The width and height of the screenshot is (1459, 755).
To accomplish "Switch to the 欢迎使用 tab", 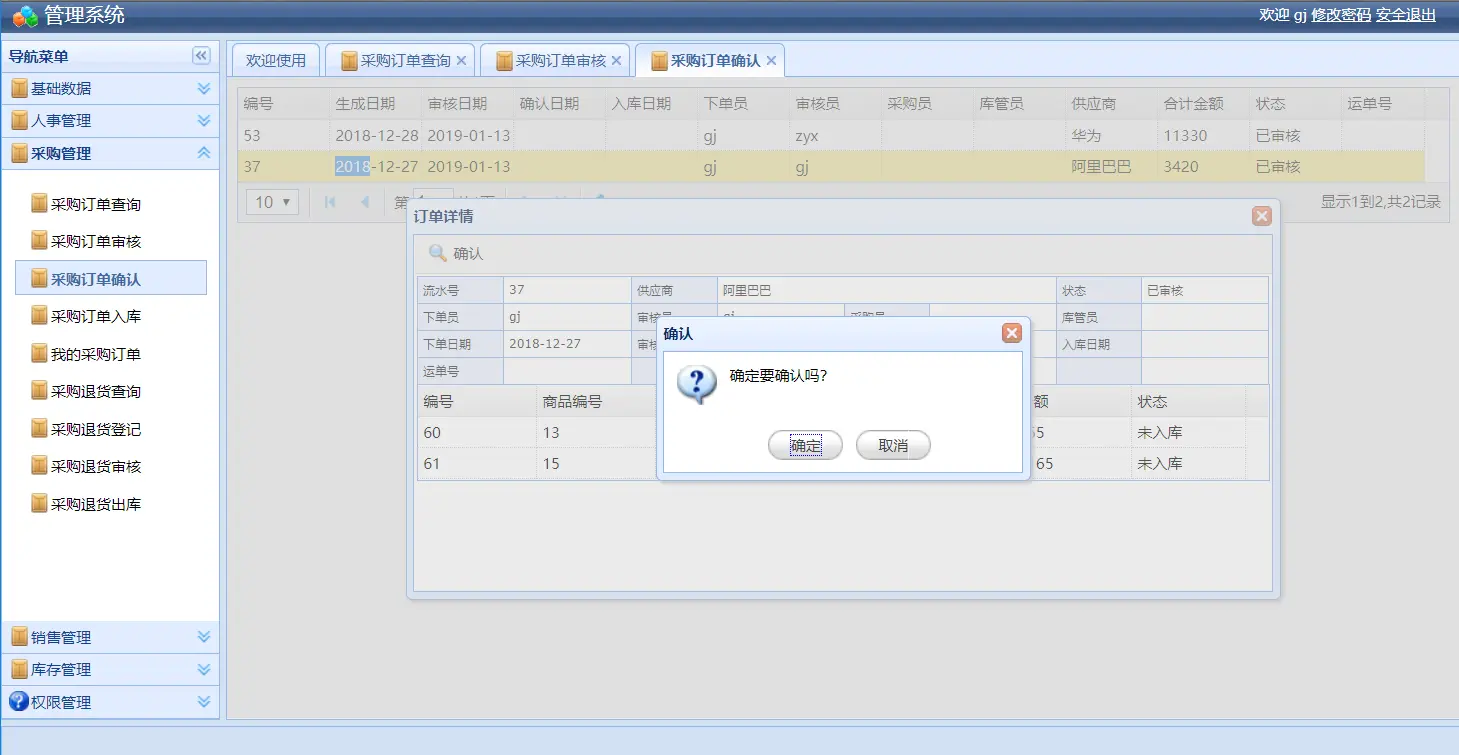I will click(x=276, y=60).
